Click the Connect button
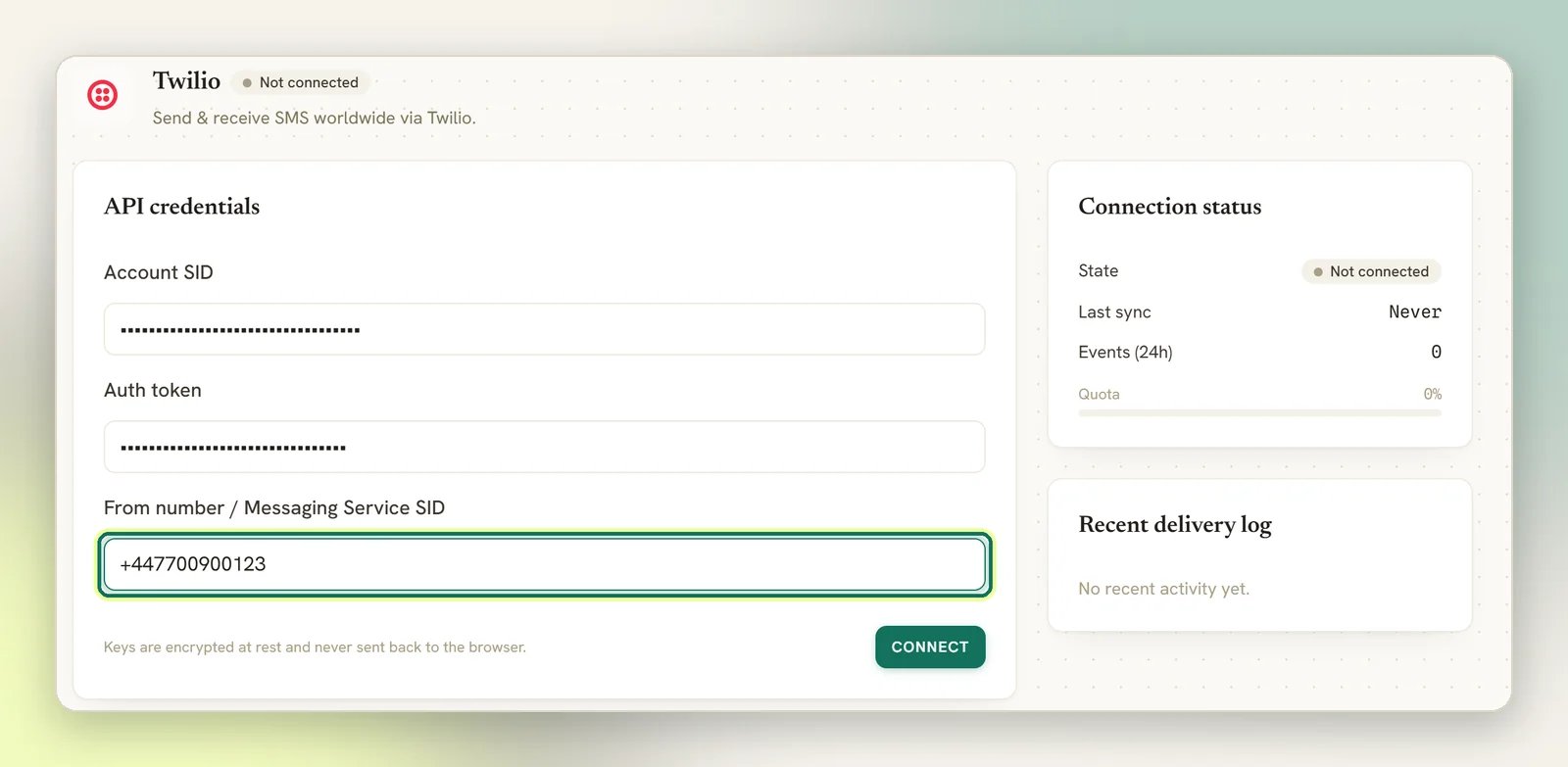Viewport: 1568px width, 767px height. pyautogui.click(x=930, y=647)
